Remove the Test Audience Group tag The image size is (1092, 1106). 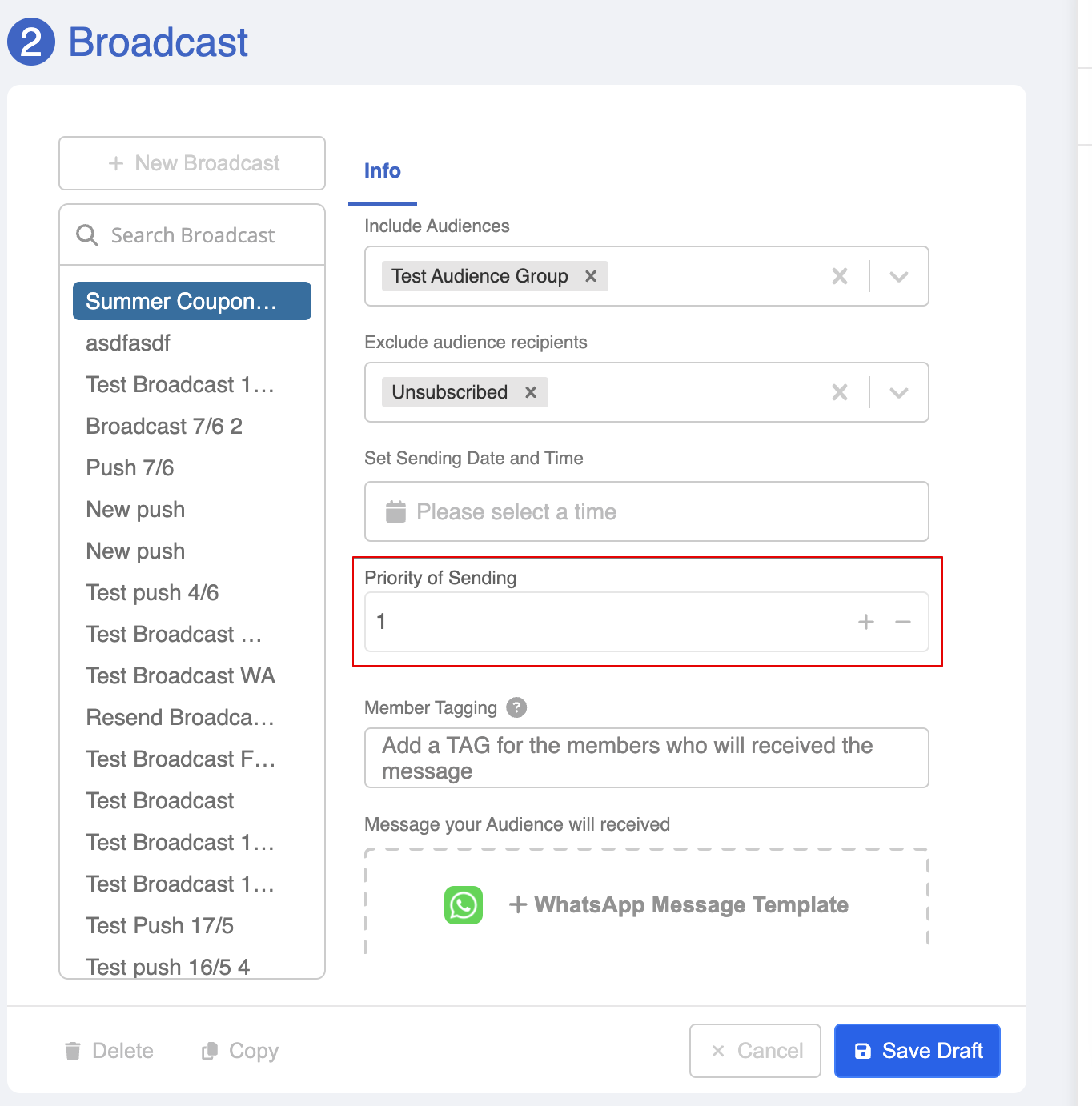(591, 276)
